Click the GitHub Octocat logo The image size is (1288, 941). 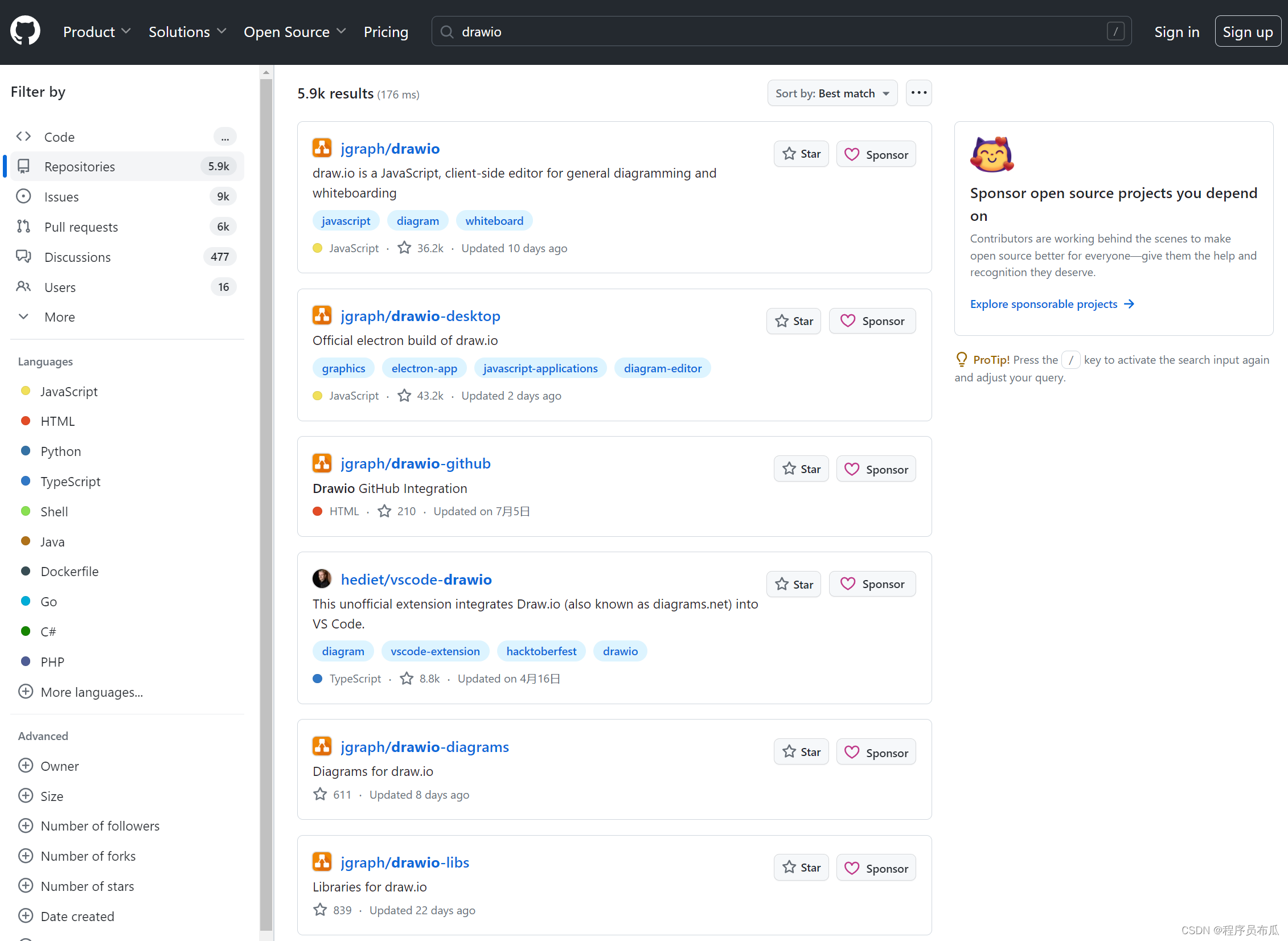coord(25,31)
